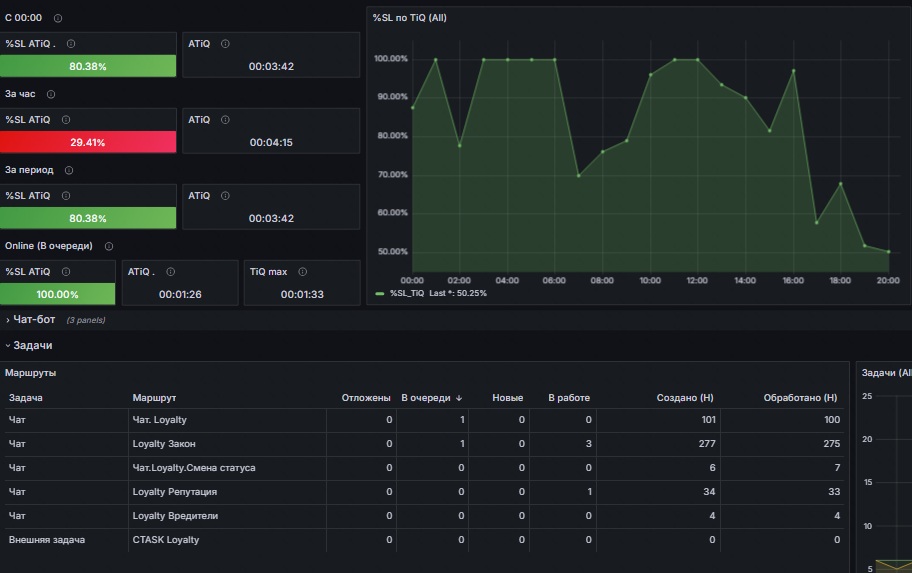Click info icon beside TiQ max

(302, 272)
